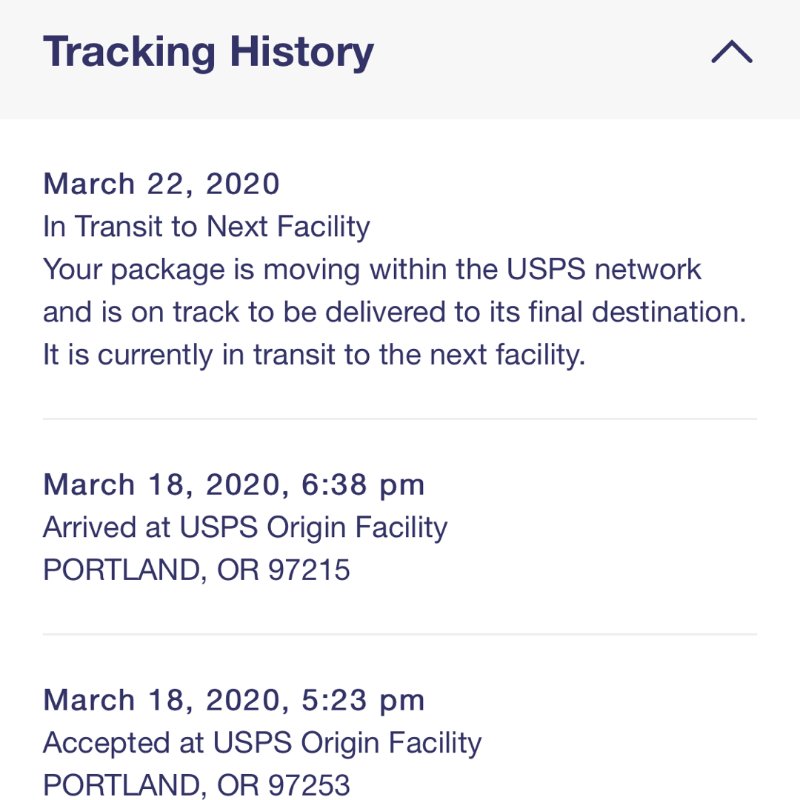Open Accepted at USPS Origin Facility event
The height and width of the screenshot is (800, 800).
pyautogui.click(x=262, y=743)
